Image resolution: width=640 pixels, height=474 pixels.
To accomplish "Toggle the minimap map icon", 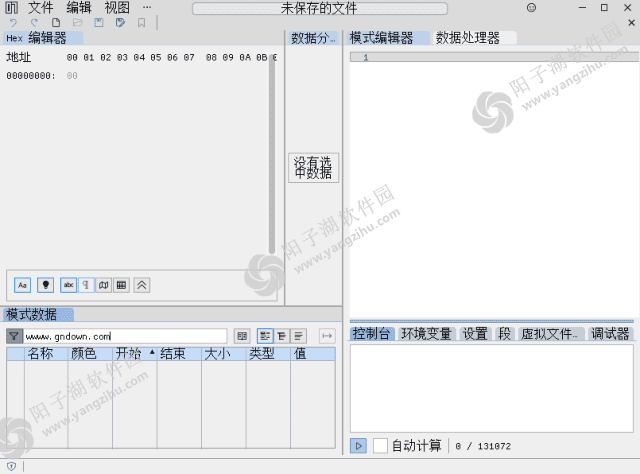I will pos(104,285).
